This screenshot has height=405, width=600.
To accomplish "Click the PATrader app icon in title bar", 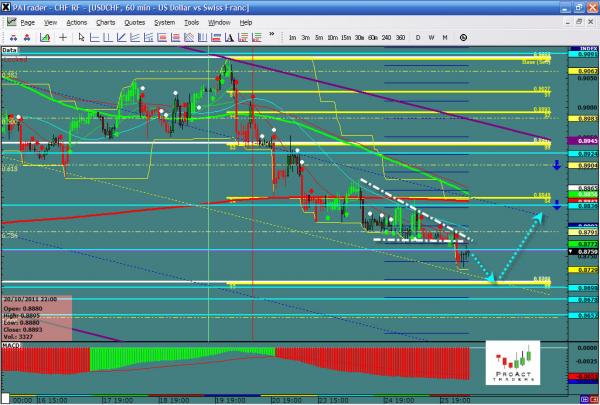I will point(7,7).
